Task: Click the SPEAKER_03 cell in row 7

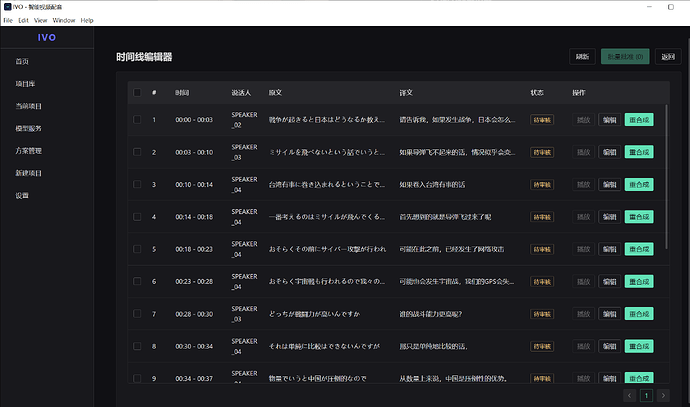Action: 244,314
